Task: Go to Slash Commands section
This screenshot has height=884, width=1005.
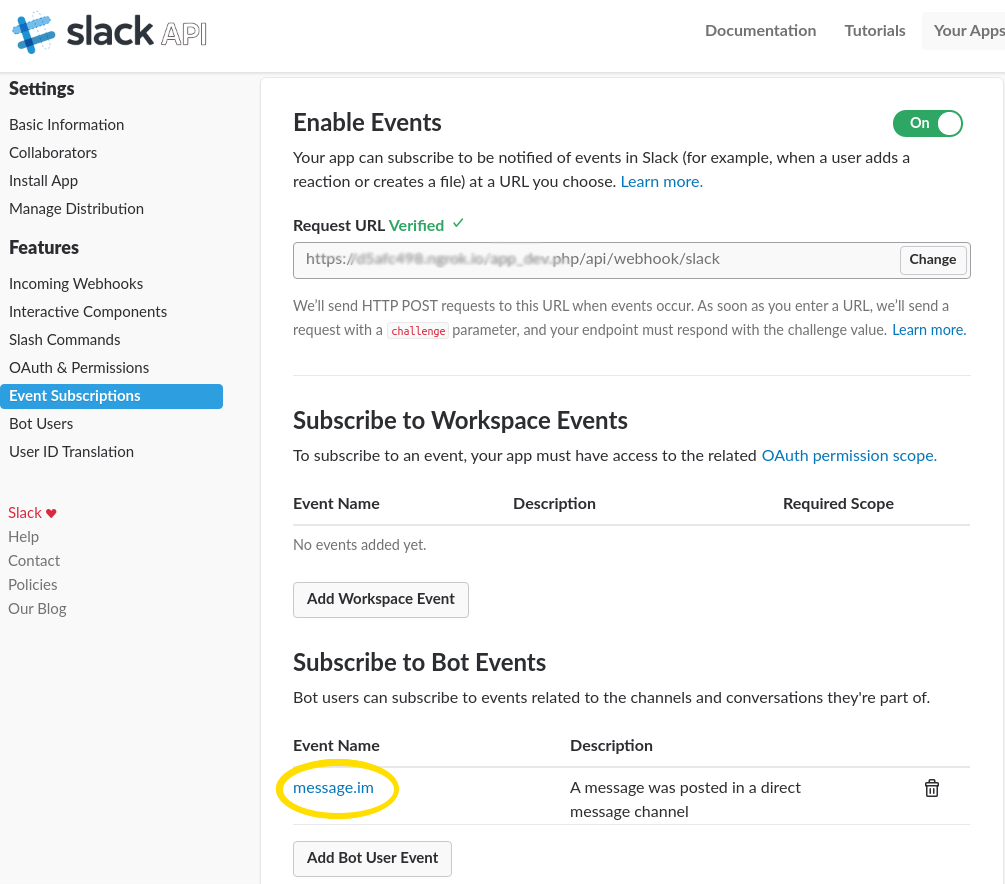Action: pyautogui.click(x=65, y=340)
